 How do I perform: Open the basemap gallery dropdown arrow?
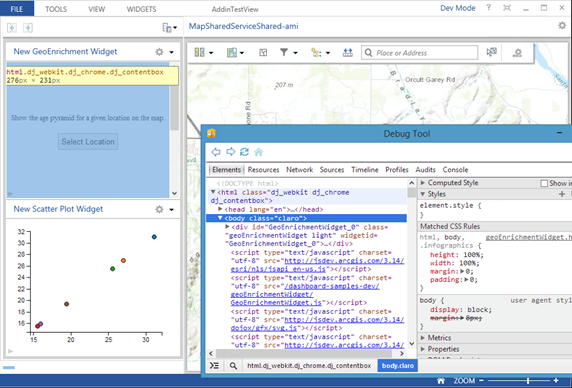click(x=211, y=53)
